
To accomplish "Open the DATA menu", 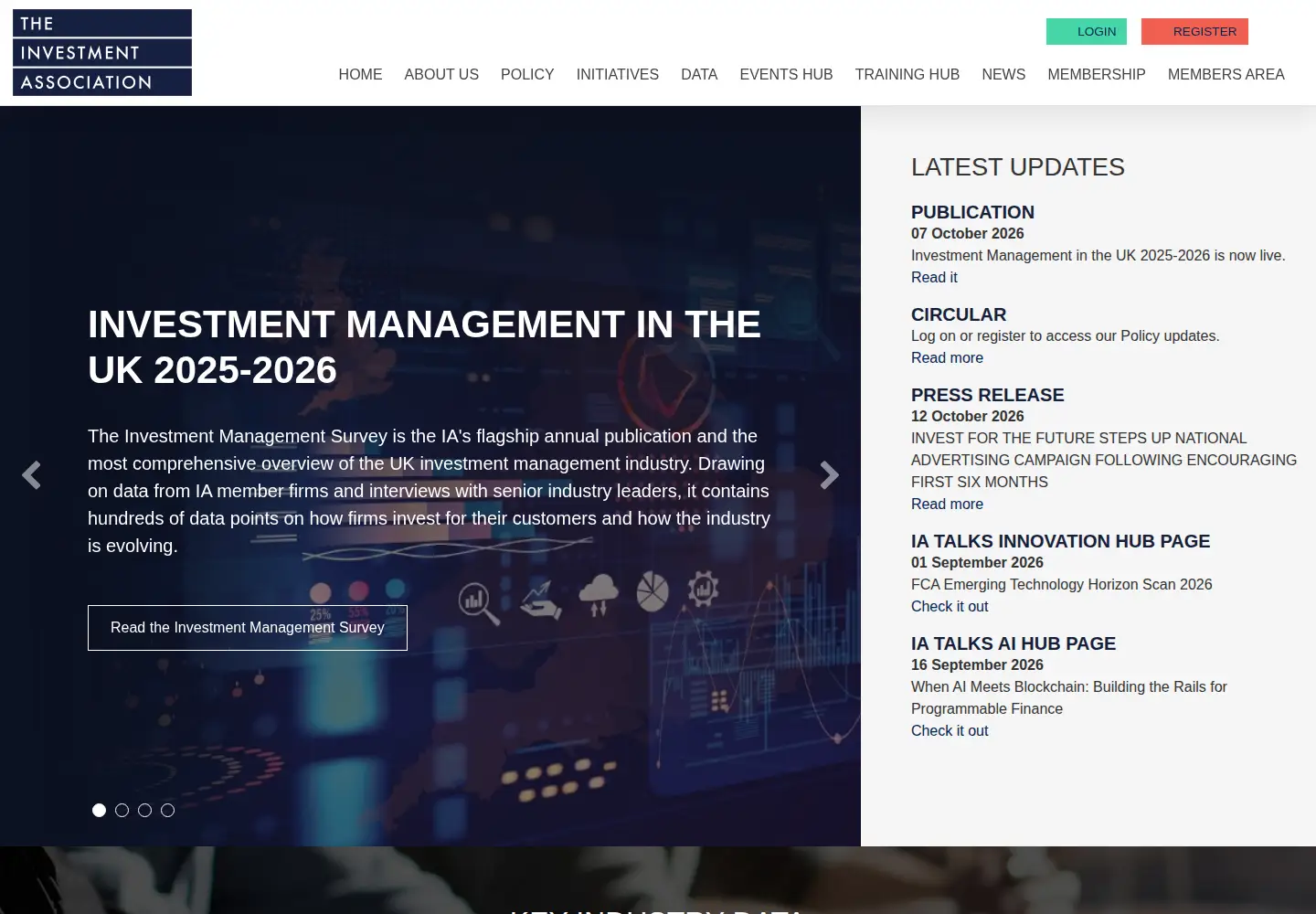I will point(699,74).
